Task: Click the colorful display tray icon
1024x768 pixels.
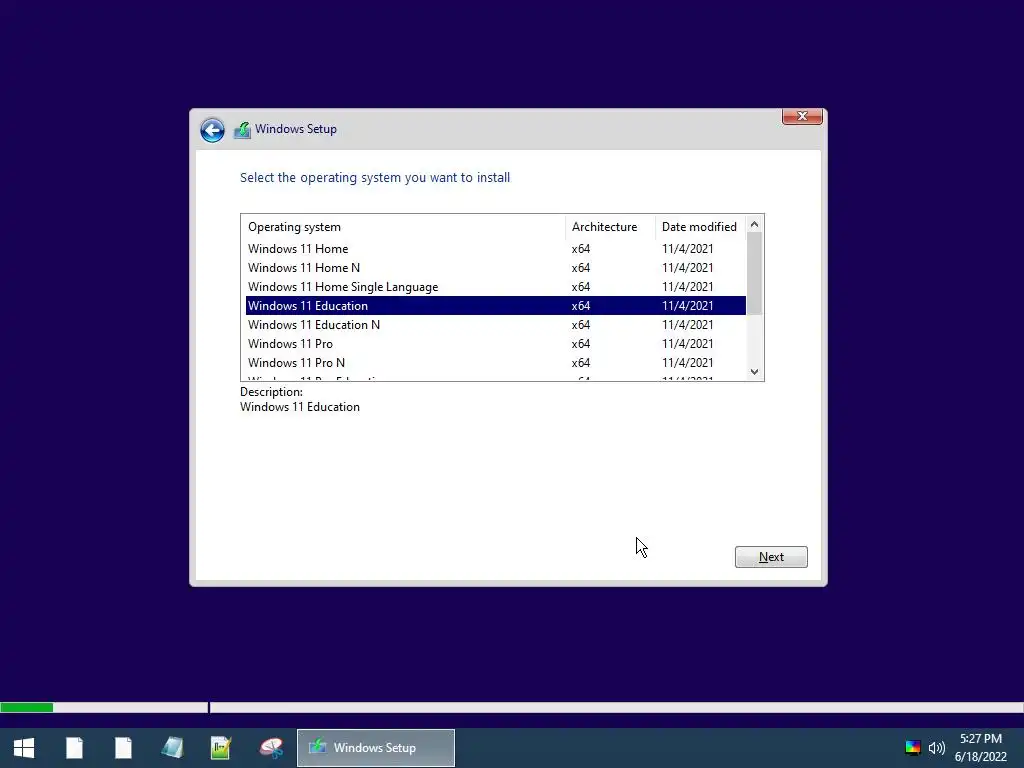Action: click(x=913, y=748)
